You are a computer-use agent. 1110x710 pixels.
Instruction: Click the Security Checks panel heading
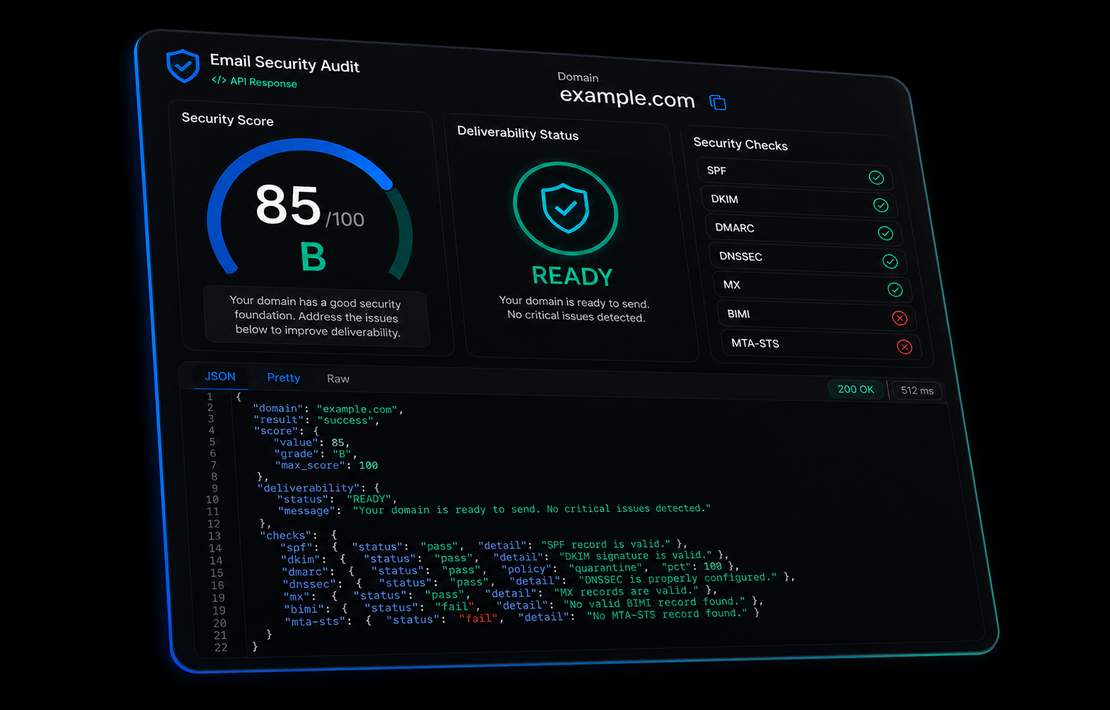pos(740,144)
